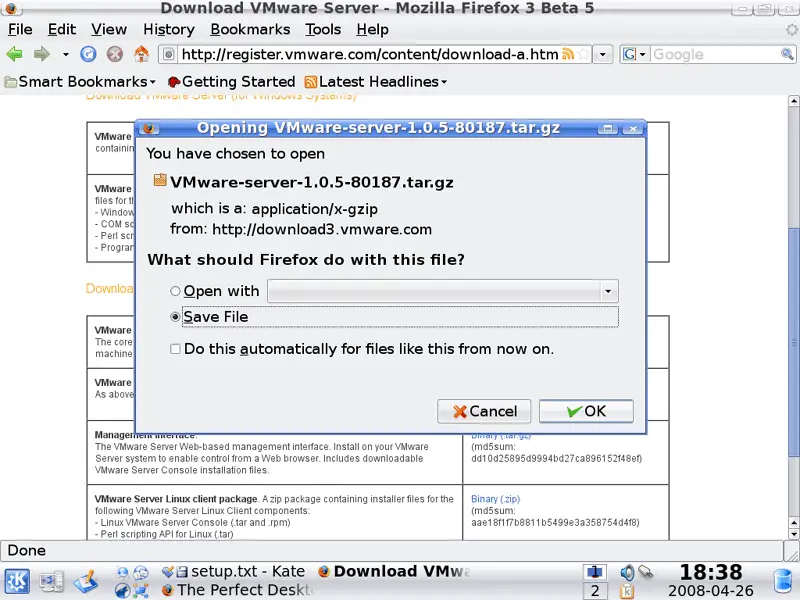Image resolution: width=800 pixels, height=600 pixels.
Task: Cancel the file download dialog
Action: [x=484, y=411]
